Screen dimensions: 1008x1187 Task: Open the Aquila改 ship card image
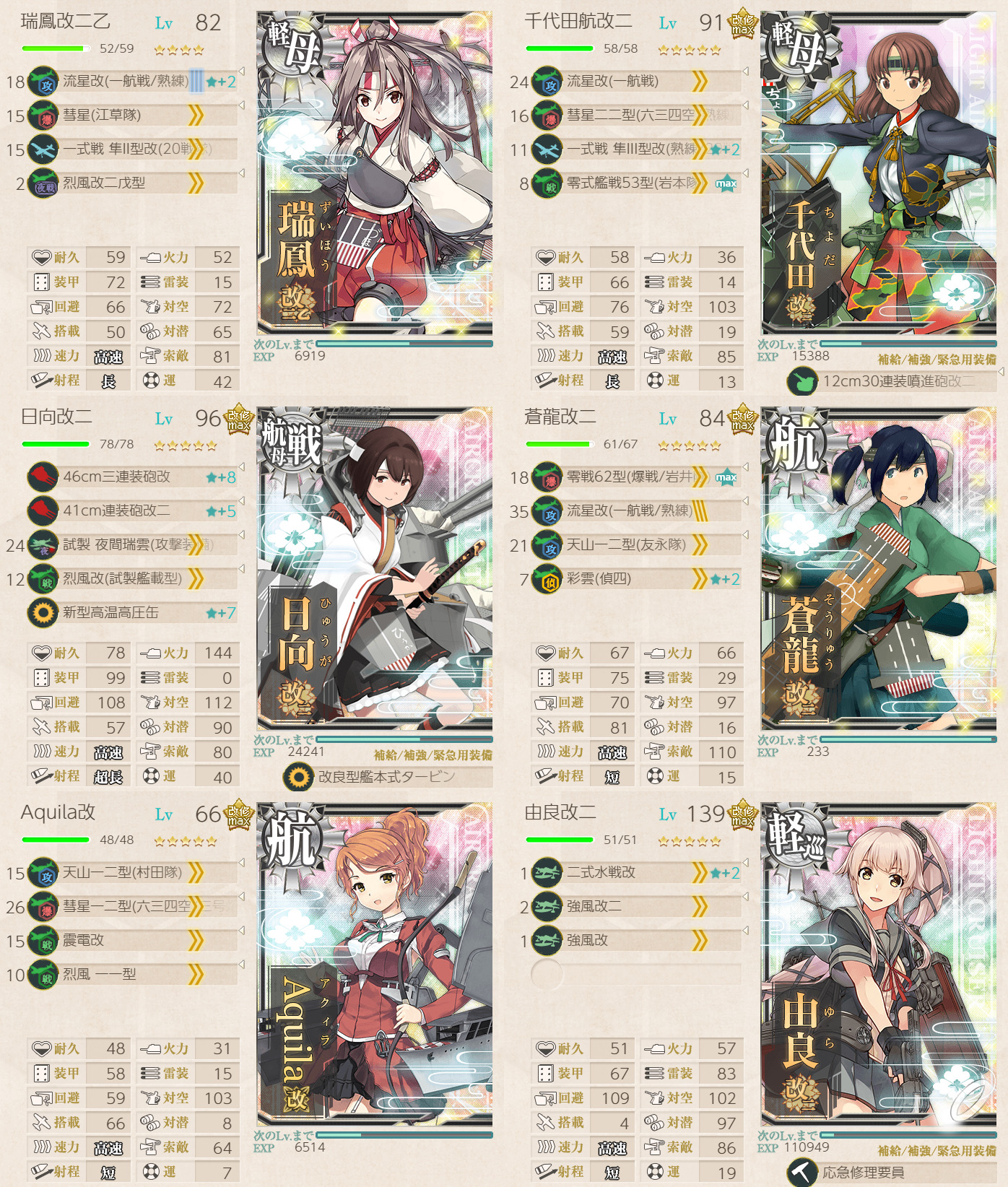pos(375,965)
